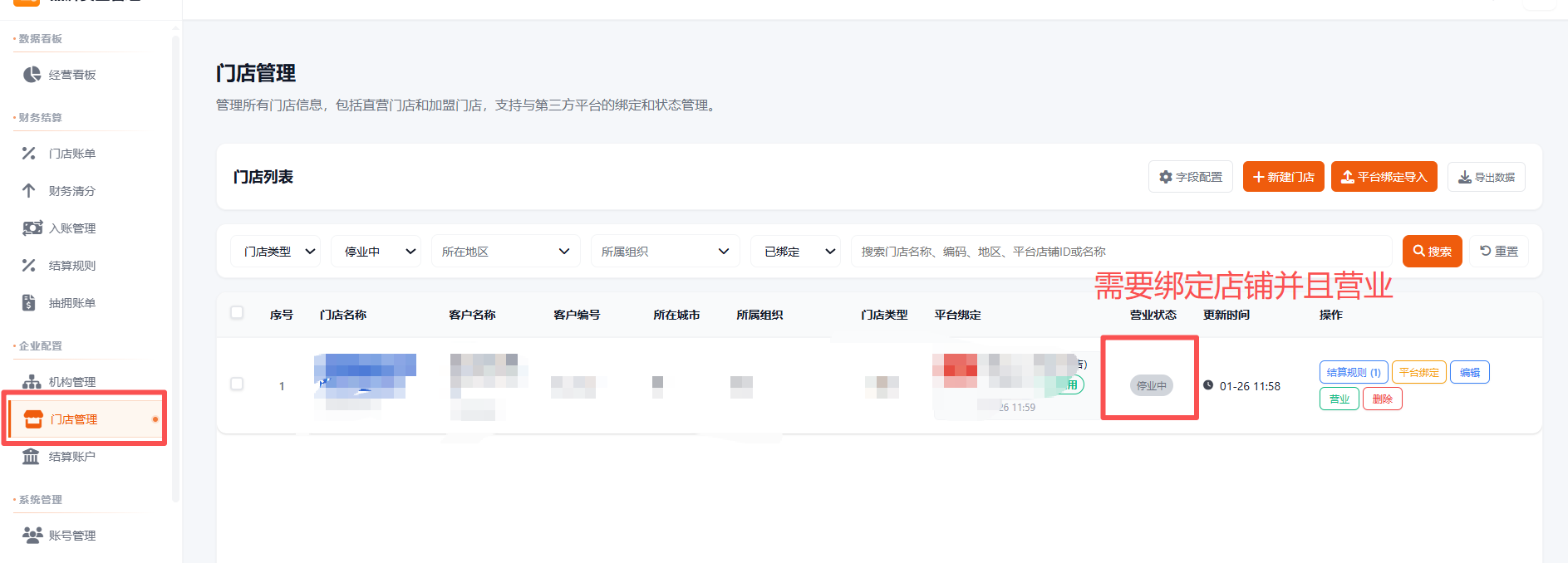Click the 结算规则 percent icon
The image size is (1568, 563).
pyautogui.click(x=29, y=266)
